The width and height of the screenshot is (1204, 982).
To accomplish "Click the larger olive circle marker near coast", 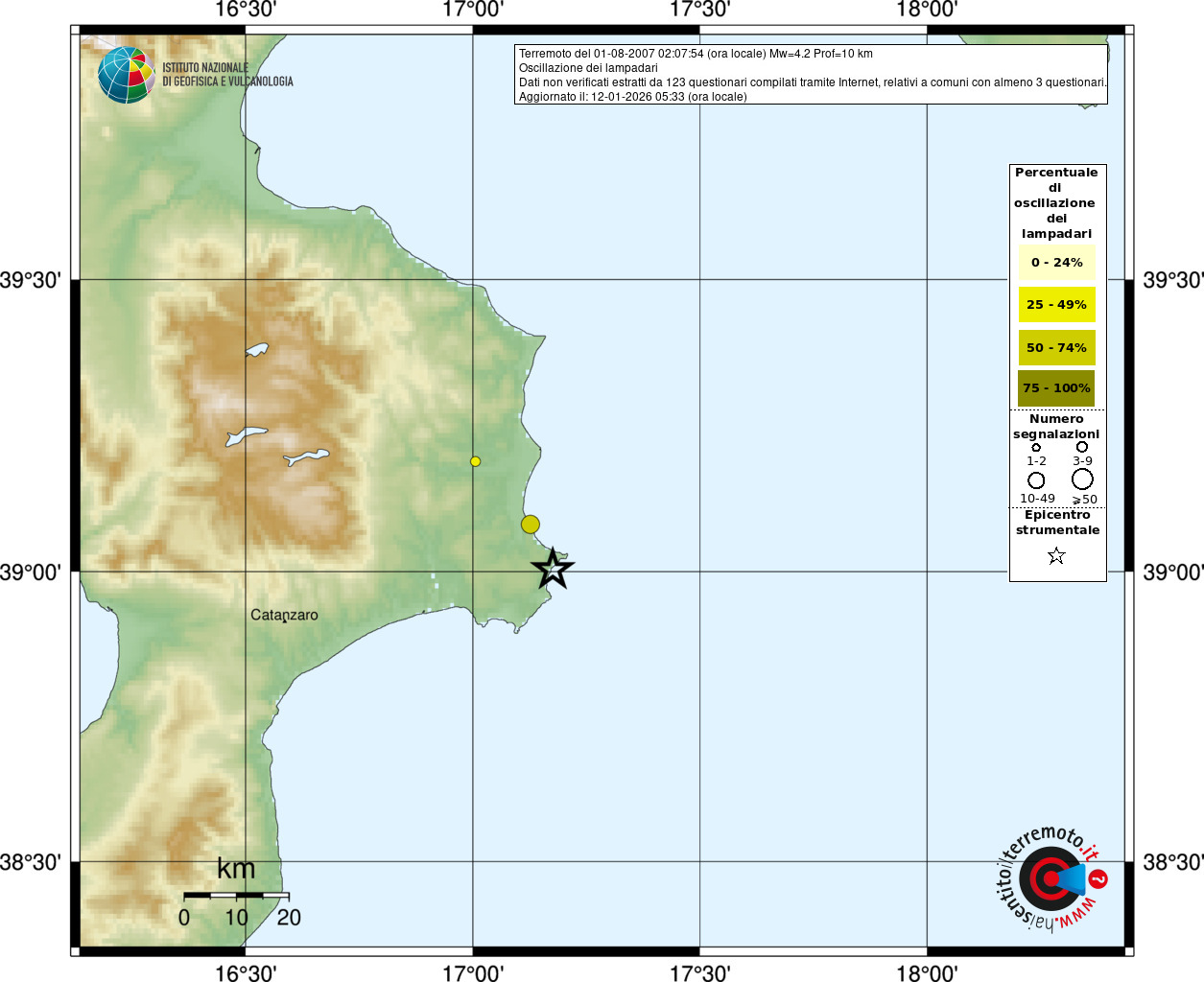I will tap(531, 525).
